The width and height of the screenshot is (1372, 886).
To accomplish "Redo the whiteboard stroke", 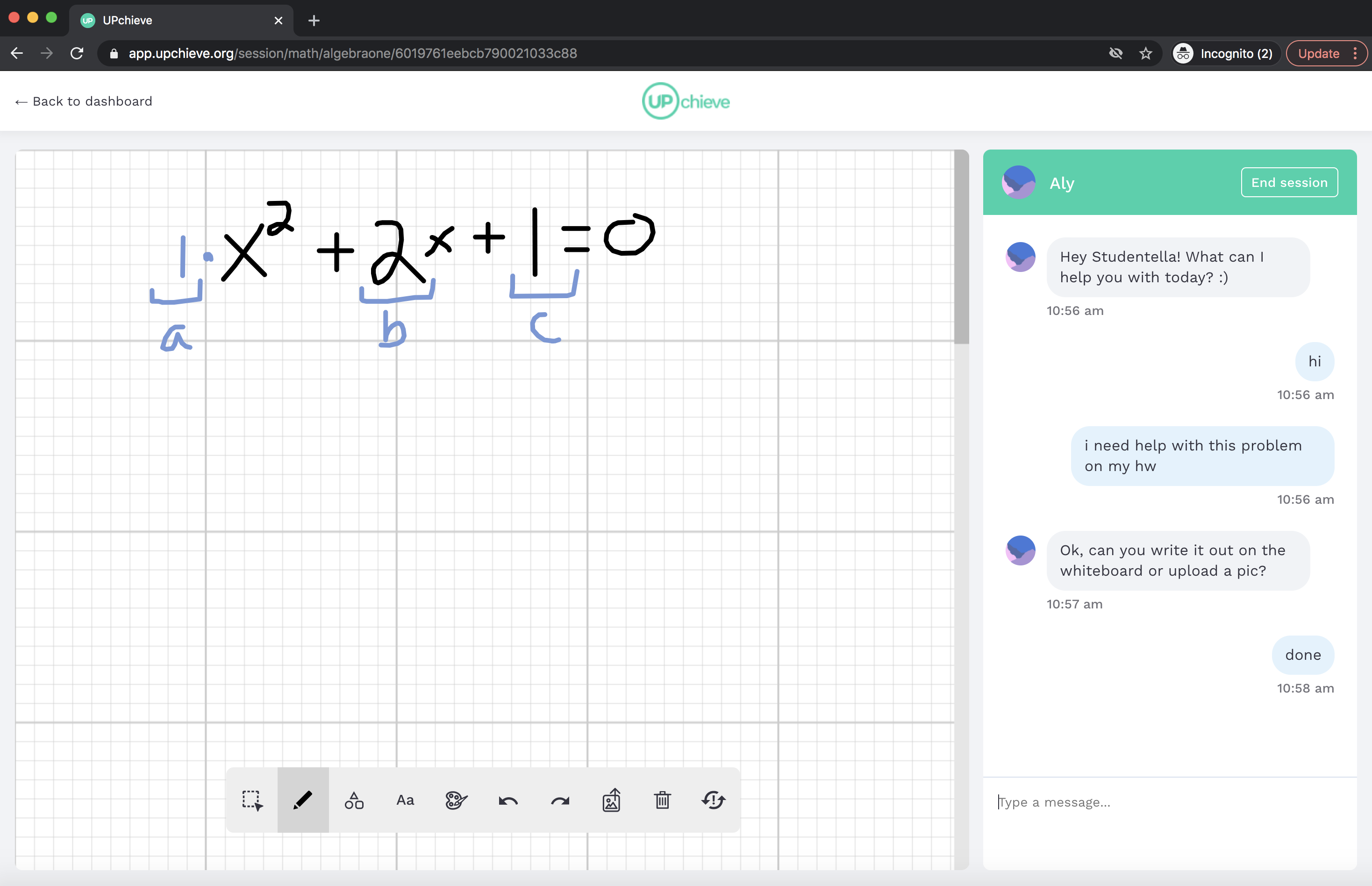I will [560, 800].
